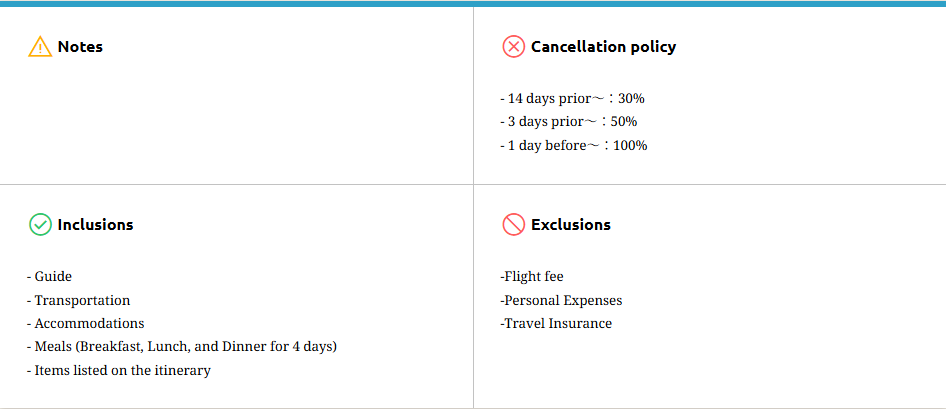Viewport: 946px width, 409px height.
Task: Select the Notes heading
Action: [80, 47]
